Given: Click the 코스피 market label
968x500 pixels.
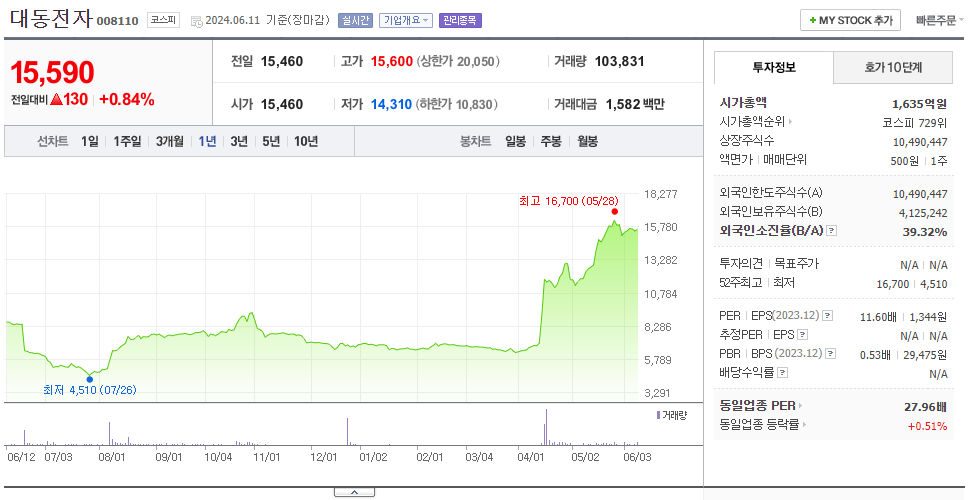Looking at the screenshot, I should 163,20.
